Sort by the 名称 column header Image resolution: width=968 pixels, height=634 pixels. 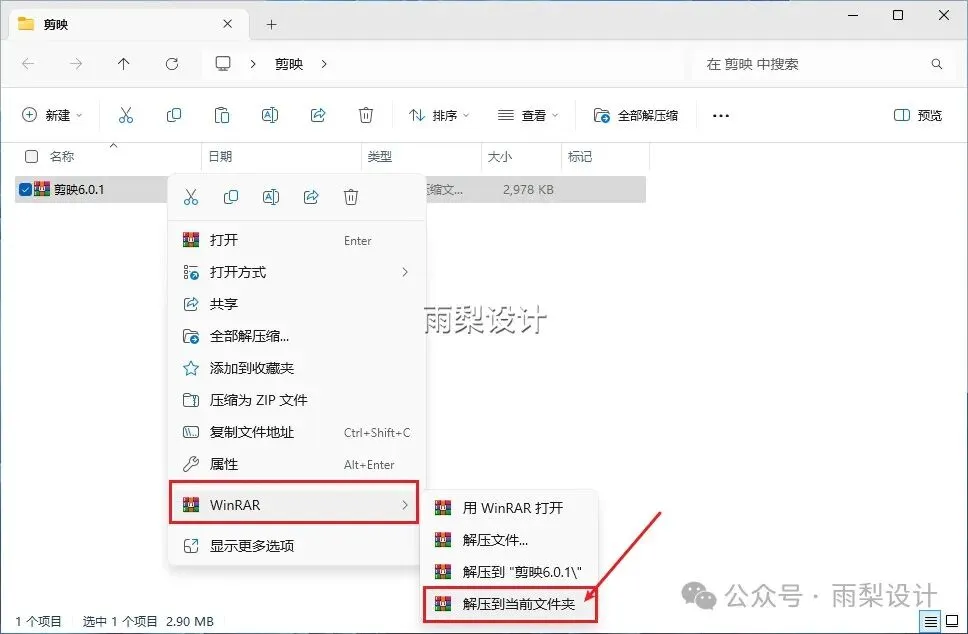[62, 157]
